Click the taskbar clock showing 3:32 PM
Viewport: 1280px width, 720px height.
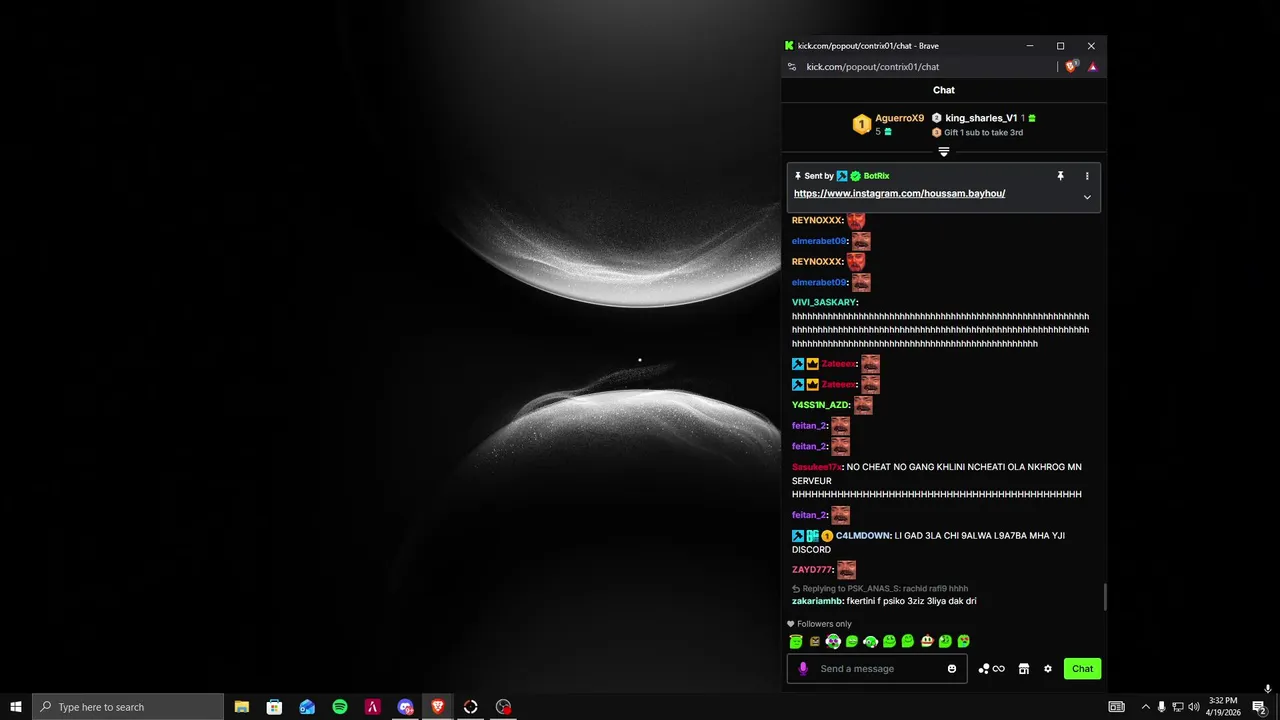[1223, 707]
